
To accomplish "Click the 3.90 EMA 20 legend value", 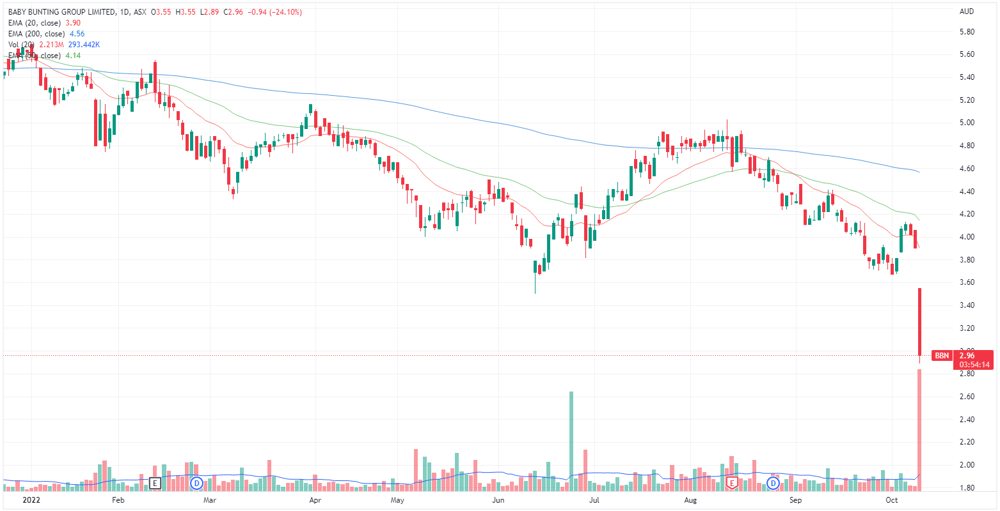I will 71,23.
